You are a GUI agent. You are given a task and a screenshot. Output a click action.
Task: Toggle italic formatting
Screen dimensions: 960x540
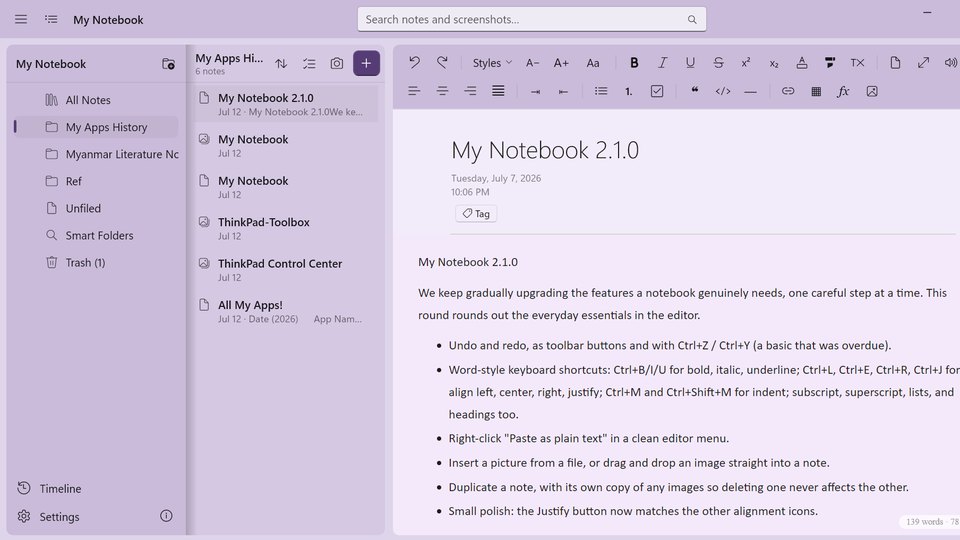point(662,62)
